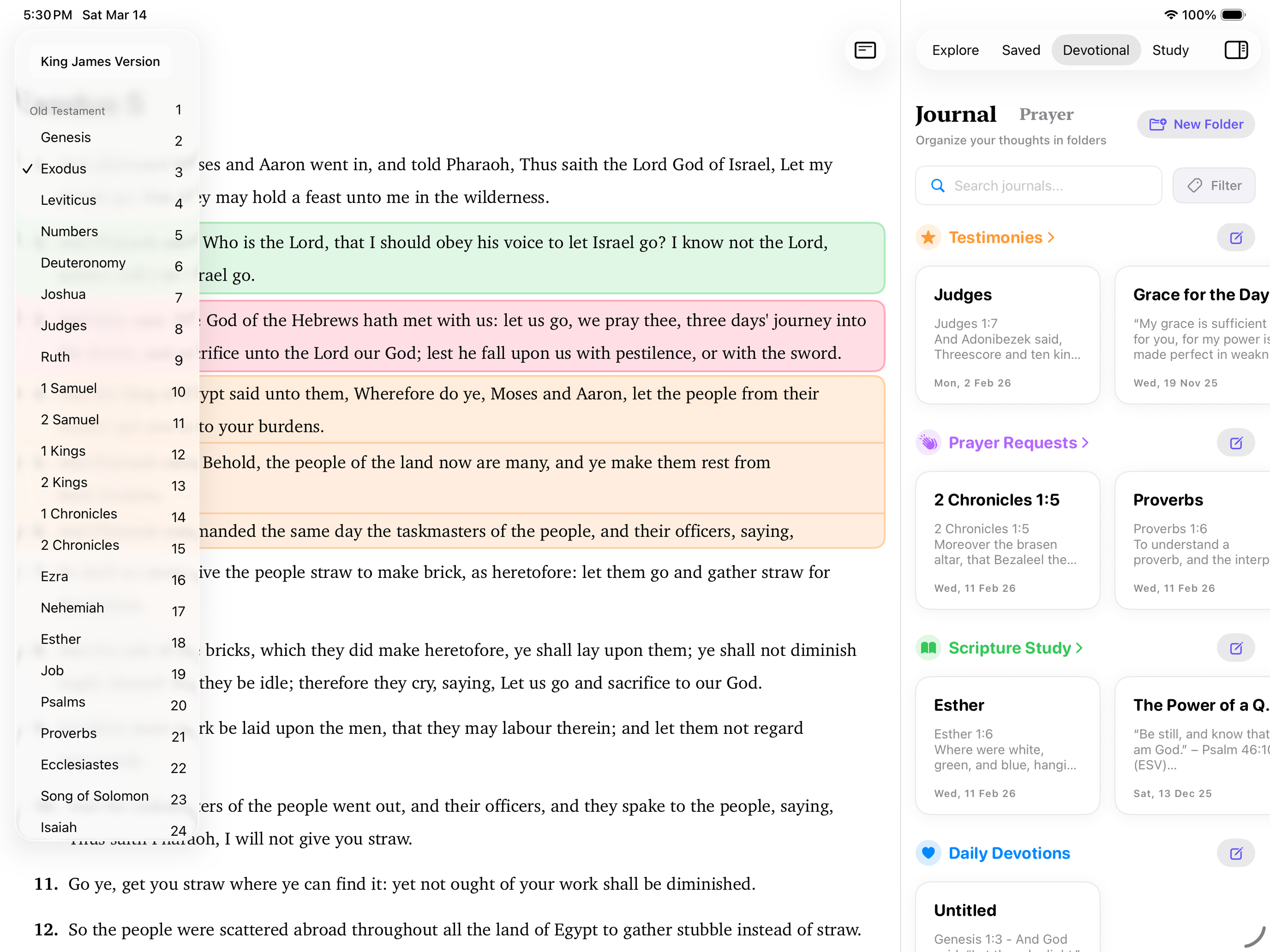This screenshot has width=1270, height=952.
Task: Choose Nehemiah from the book list
Action: (72, 608)
